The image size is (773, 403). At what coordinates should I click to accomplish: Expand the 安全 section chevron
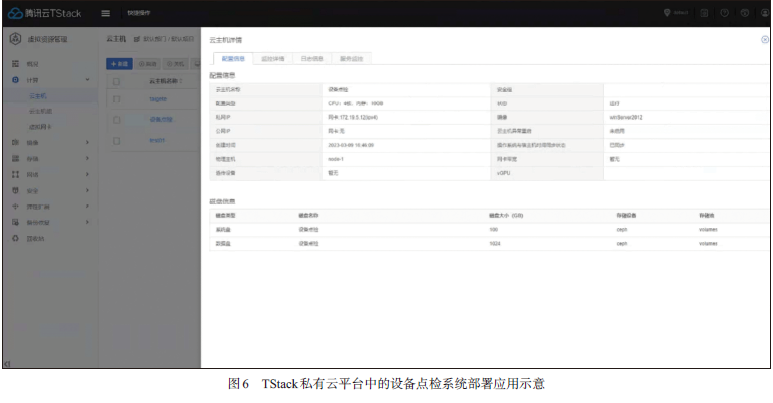[87, 190]
